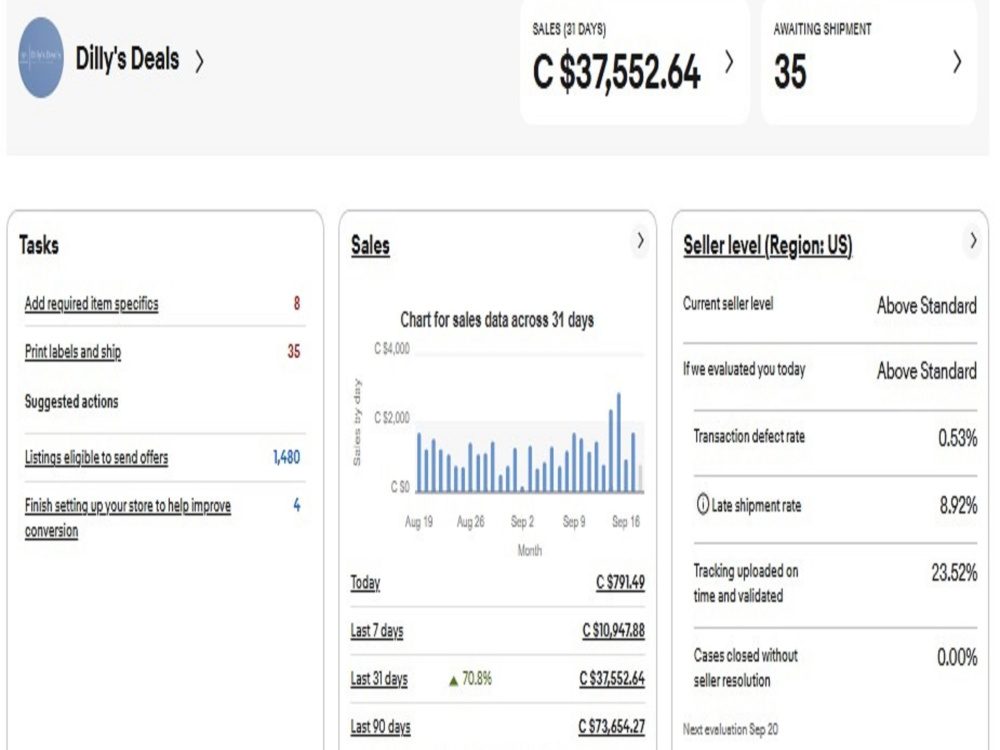Click the Late shipment rate info icon
Viewport: 1000px width, 750px height.
702,504
